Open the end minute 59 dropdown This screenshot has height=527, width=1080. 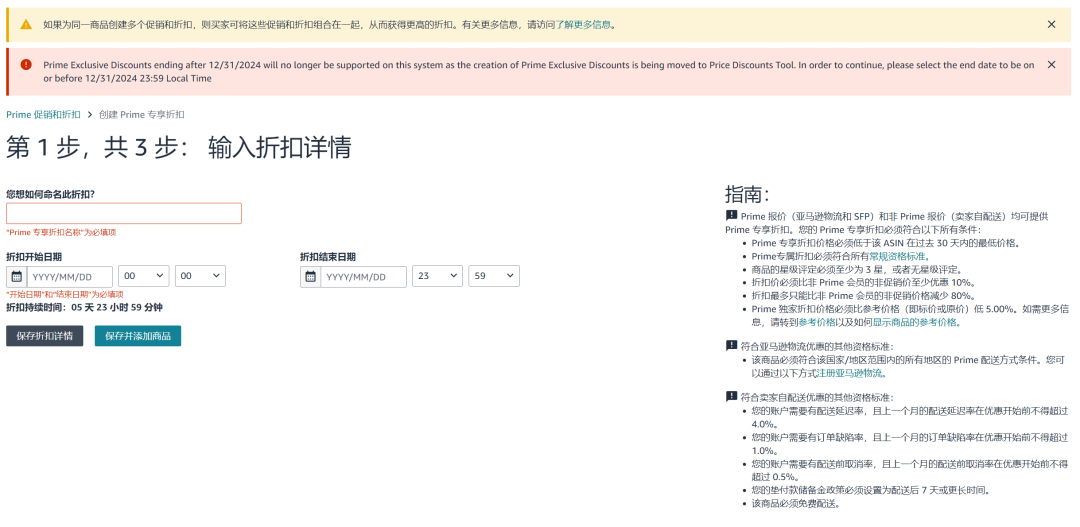(x=494, y=276)
